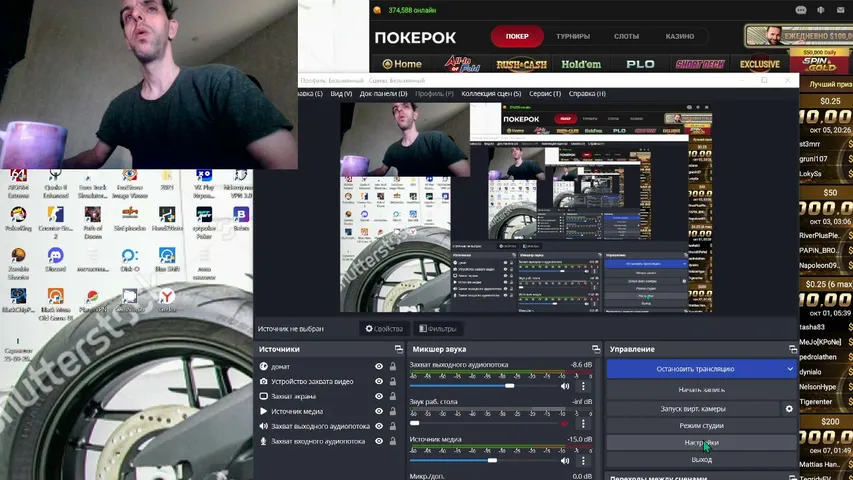This screenshot has height=480, width=853.
Task: Open the Вид (V) menu
Action: click(x=341, y=94)
